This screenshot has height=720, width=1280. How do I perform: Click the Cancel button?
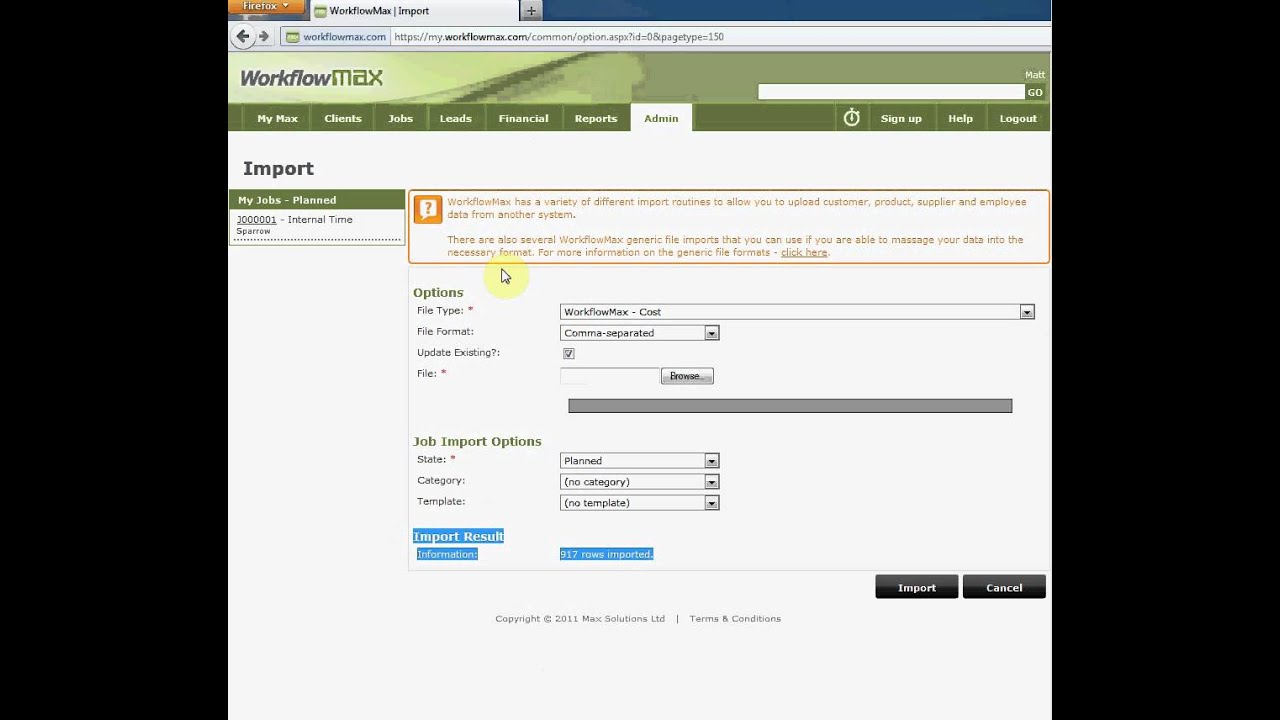[1004, 587]
